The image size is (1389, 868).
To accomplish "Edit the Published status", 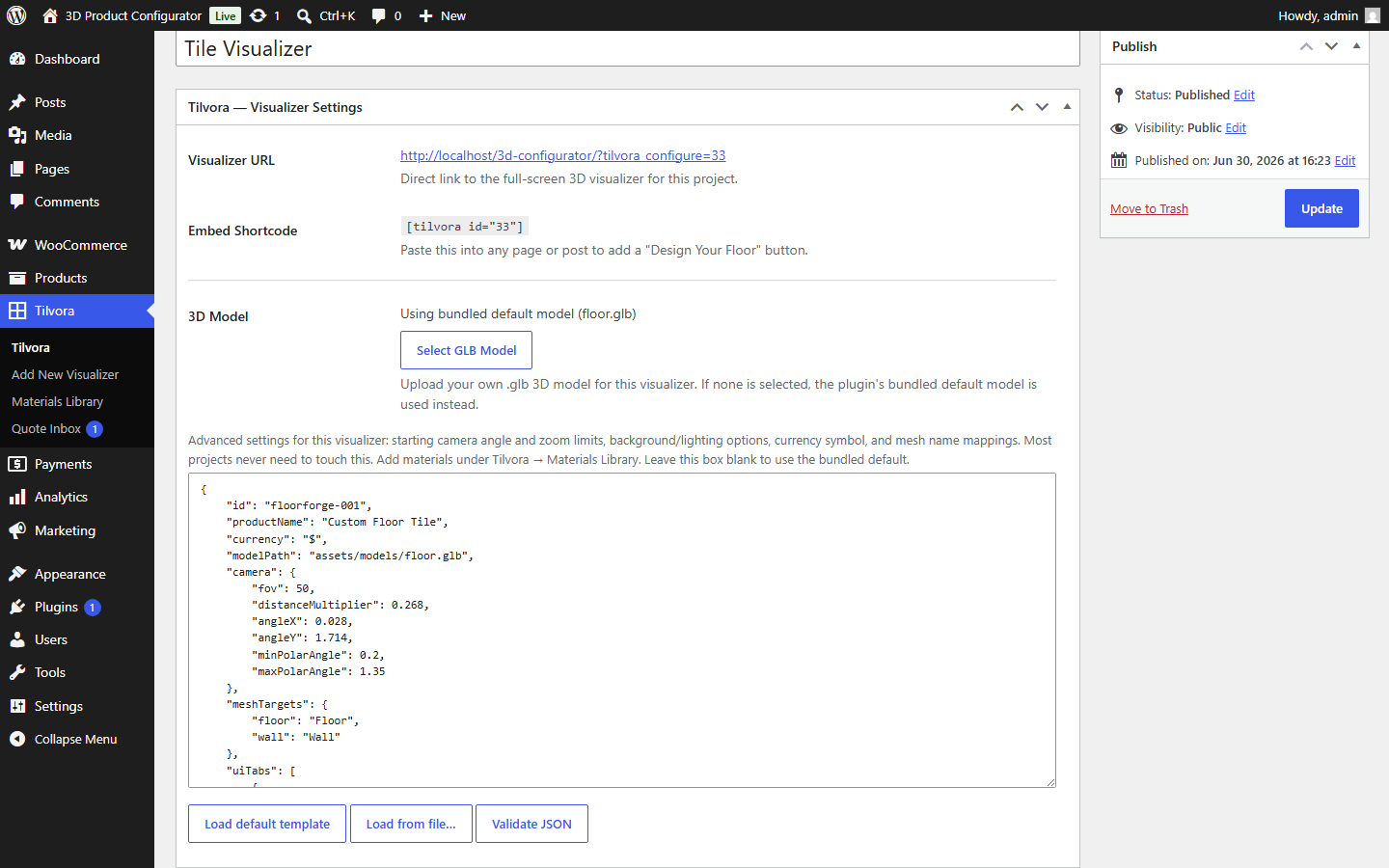I will (x=1244, y=95).
